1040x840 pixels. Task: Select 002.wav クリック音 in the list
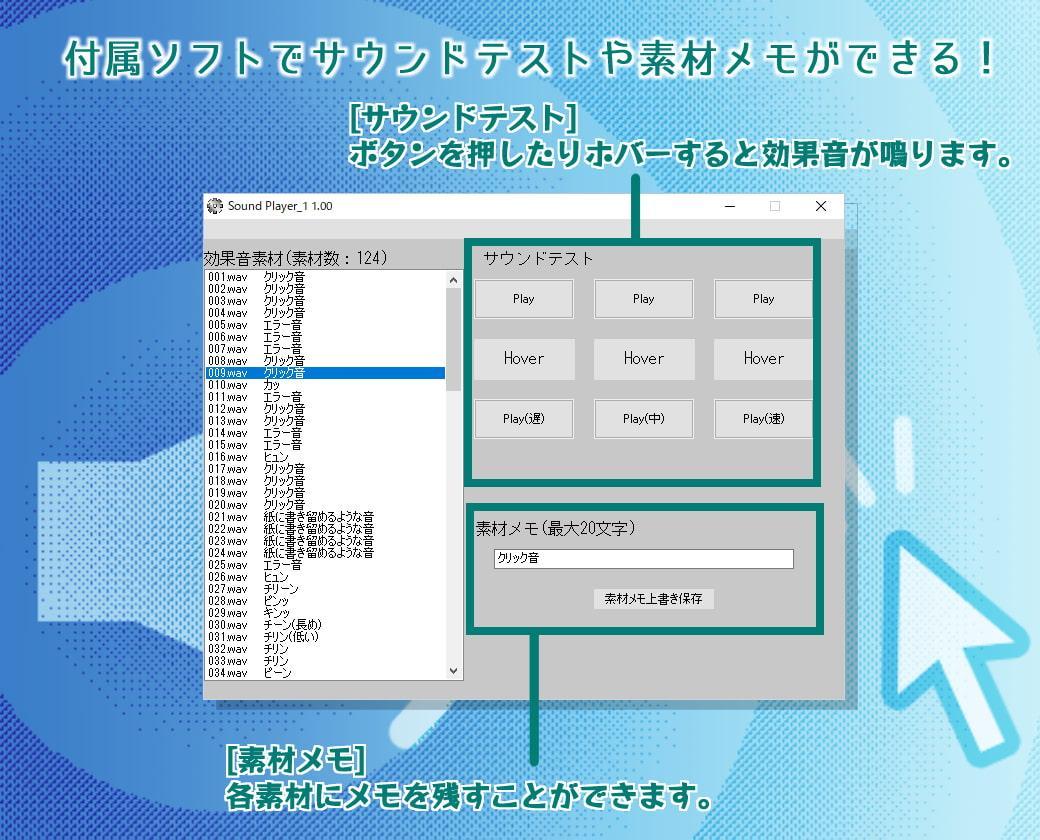325,289
